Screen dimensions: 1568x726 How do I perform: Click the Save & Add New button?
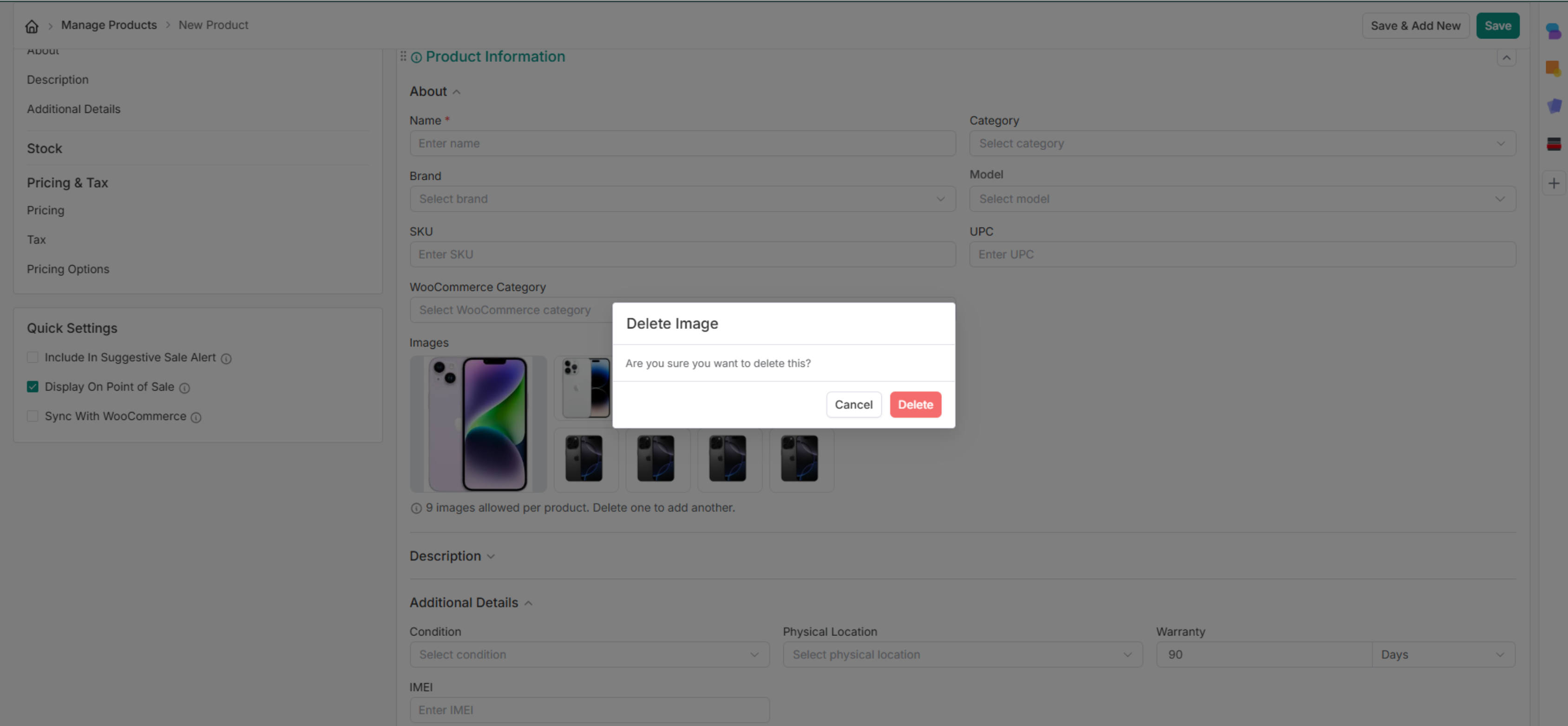tap(1415, 26)
